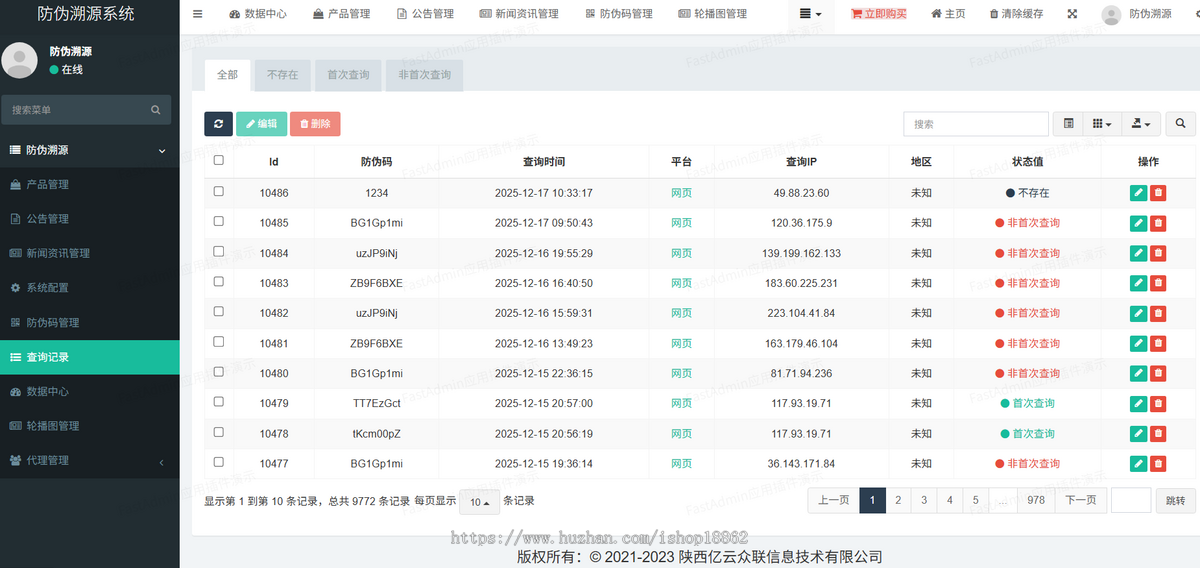
Task: Click the user avatar in top bar
Action: point(1111,14)
